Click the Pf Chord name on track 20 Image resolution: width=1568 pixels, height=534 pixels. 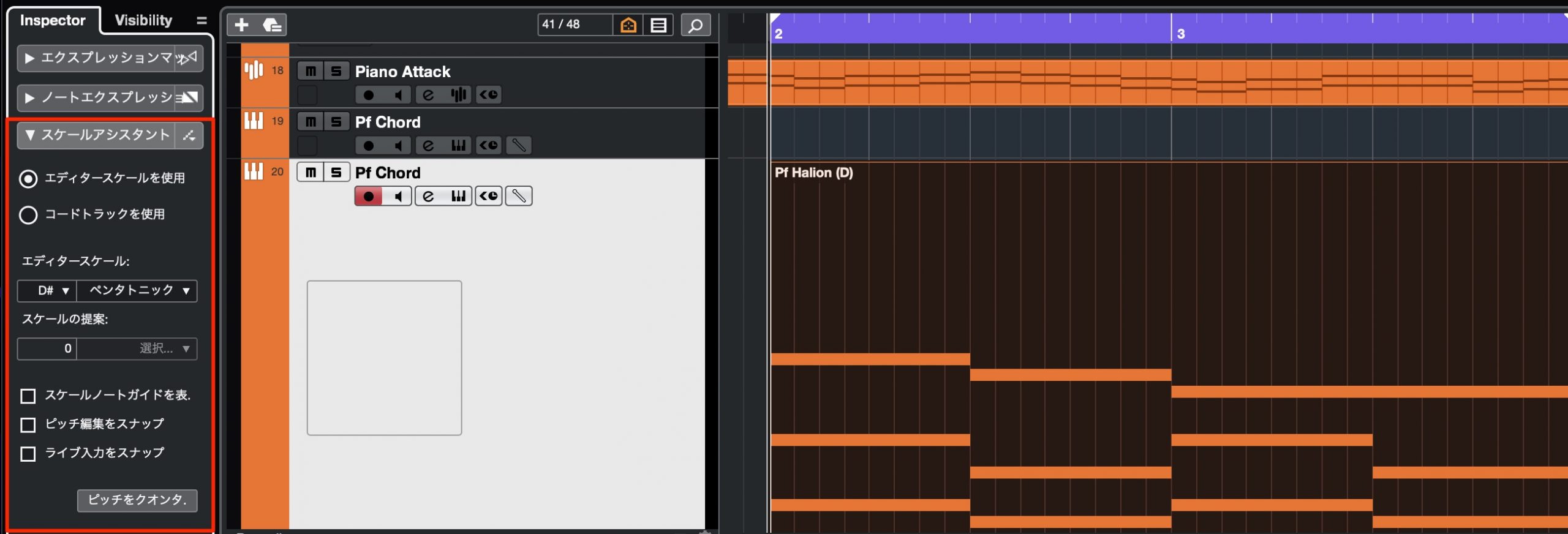(388, 173)
